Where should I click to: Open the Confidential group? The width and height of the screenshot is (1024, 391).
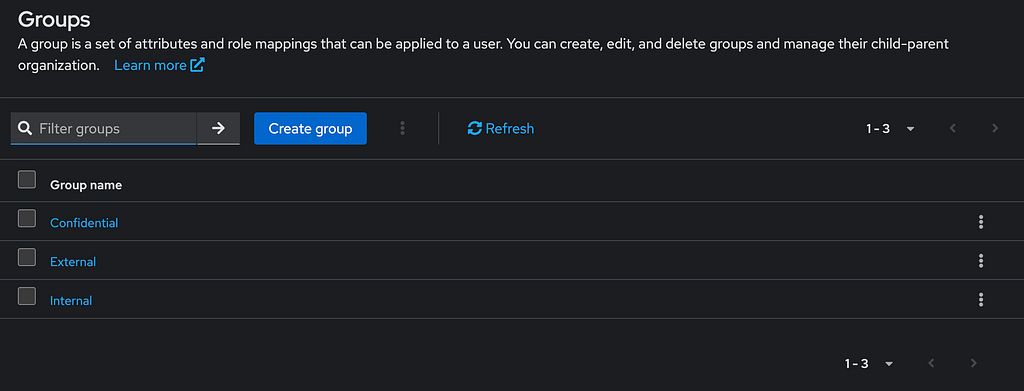click(x=84, y=223)
